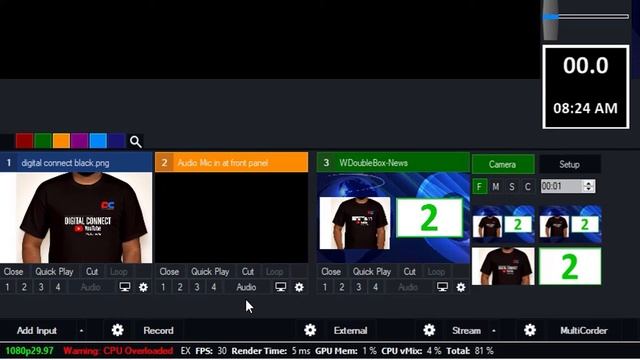The width and height of the screenshot is (640, 360).
Task: Cut to the WDoubleBox-News input
Action: coord(409,272)
